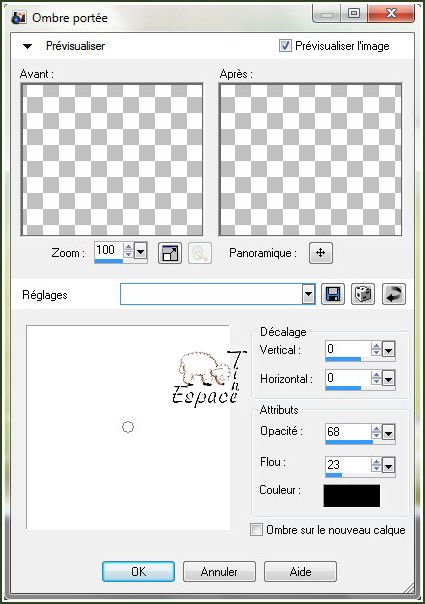Open the Zoom value dropdown arrow
The height and width of the screenshot is (604, 425).
[x=141, y=252]
